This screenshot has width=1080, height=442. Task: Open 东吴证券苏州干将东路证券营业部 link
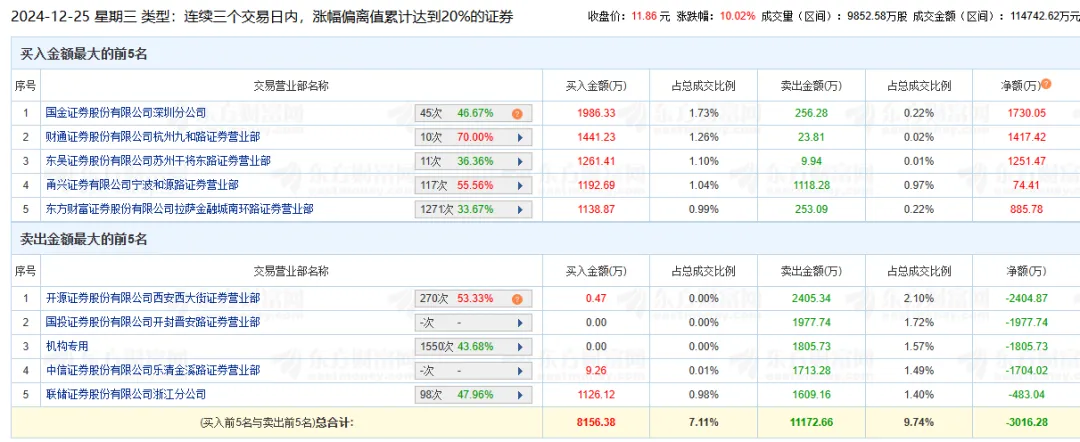click(158, 160)
